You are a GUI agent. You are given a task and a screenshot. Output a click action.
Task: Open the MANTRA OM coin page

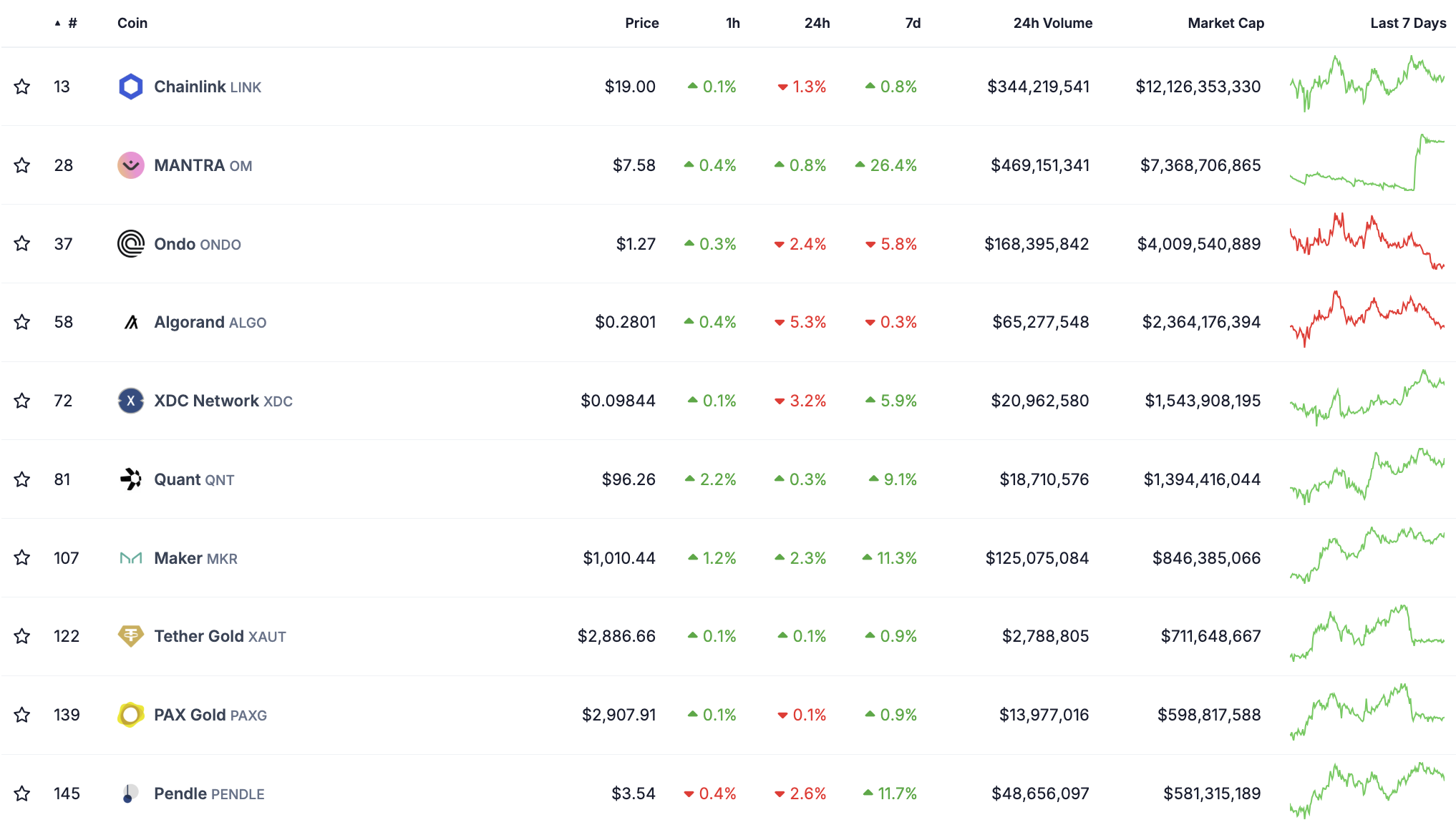click(x=203, y=165)
